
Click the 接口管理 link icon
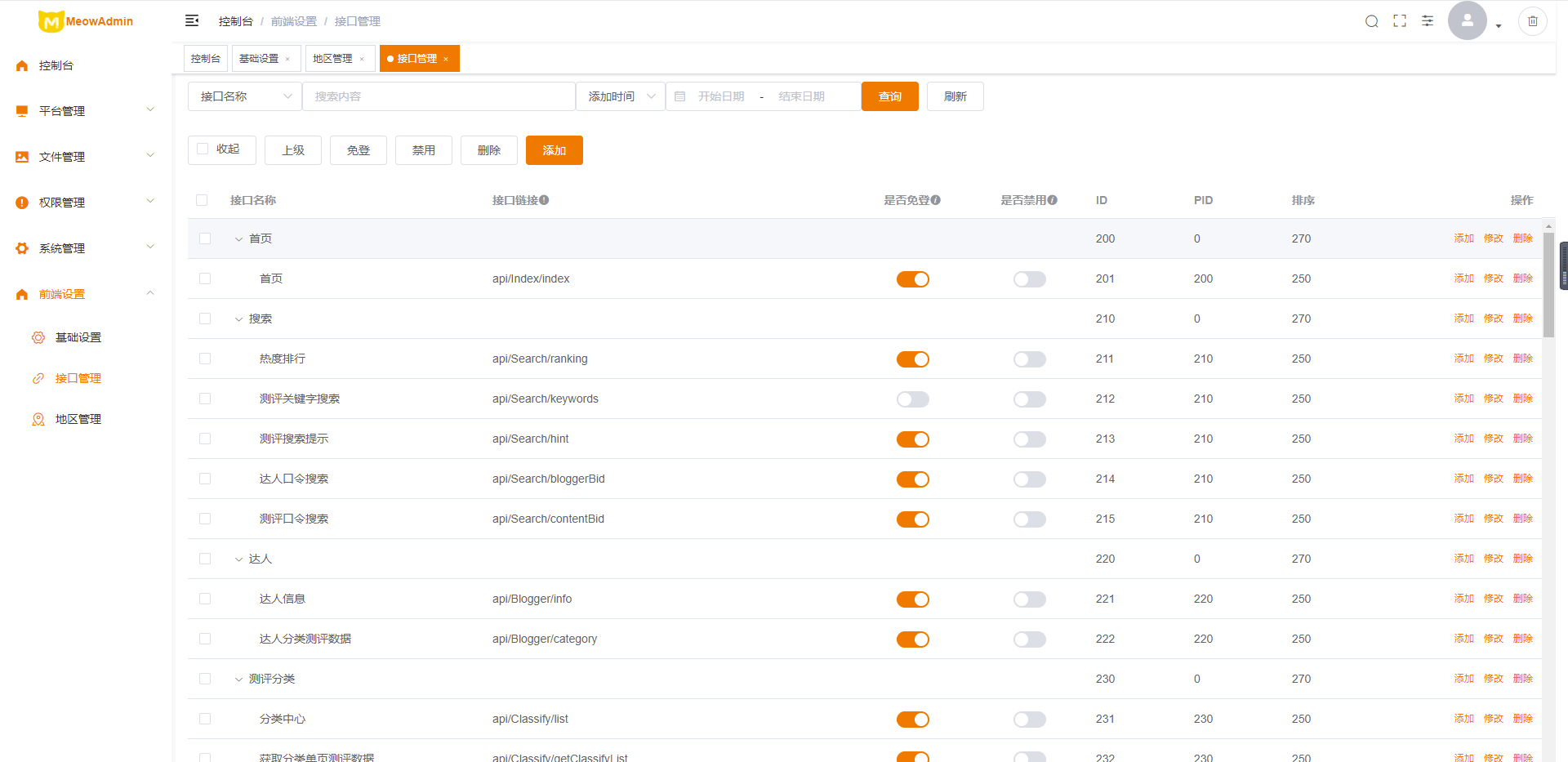(x=38, y=378)
